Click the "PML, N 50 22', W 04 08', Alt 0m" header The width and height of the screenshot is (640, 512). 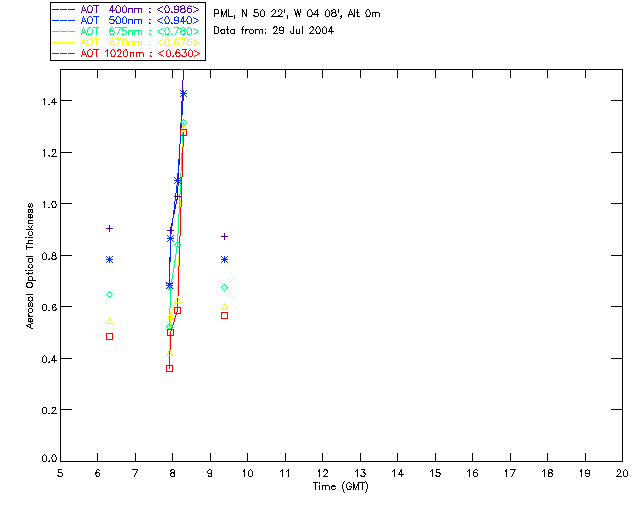297,14
